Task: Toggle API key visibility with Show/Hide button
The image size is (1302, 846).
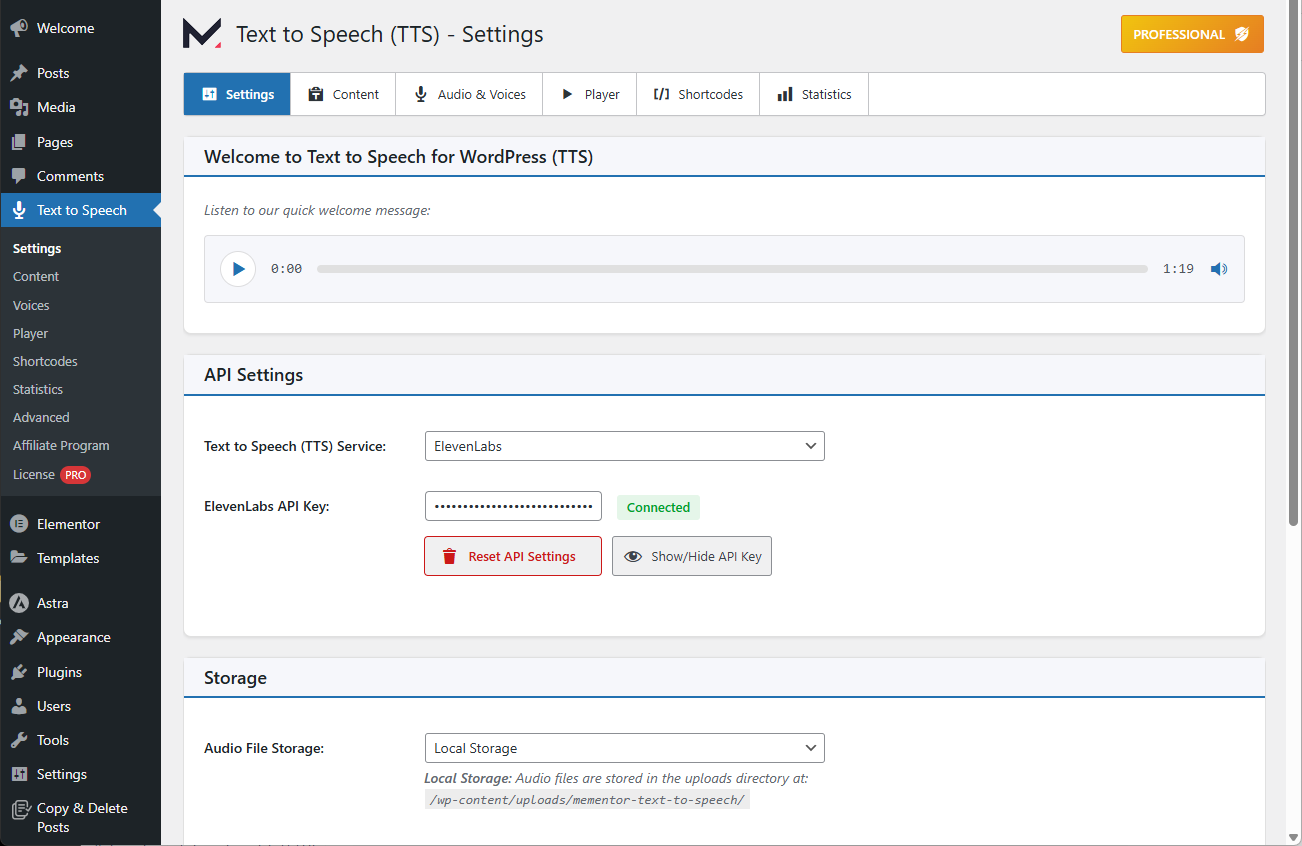Action: 692,556
